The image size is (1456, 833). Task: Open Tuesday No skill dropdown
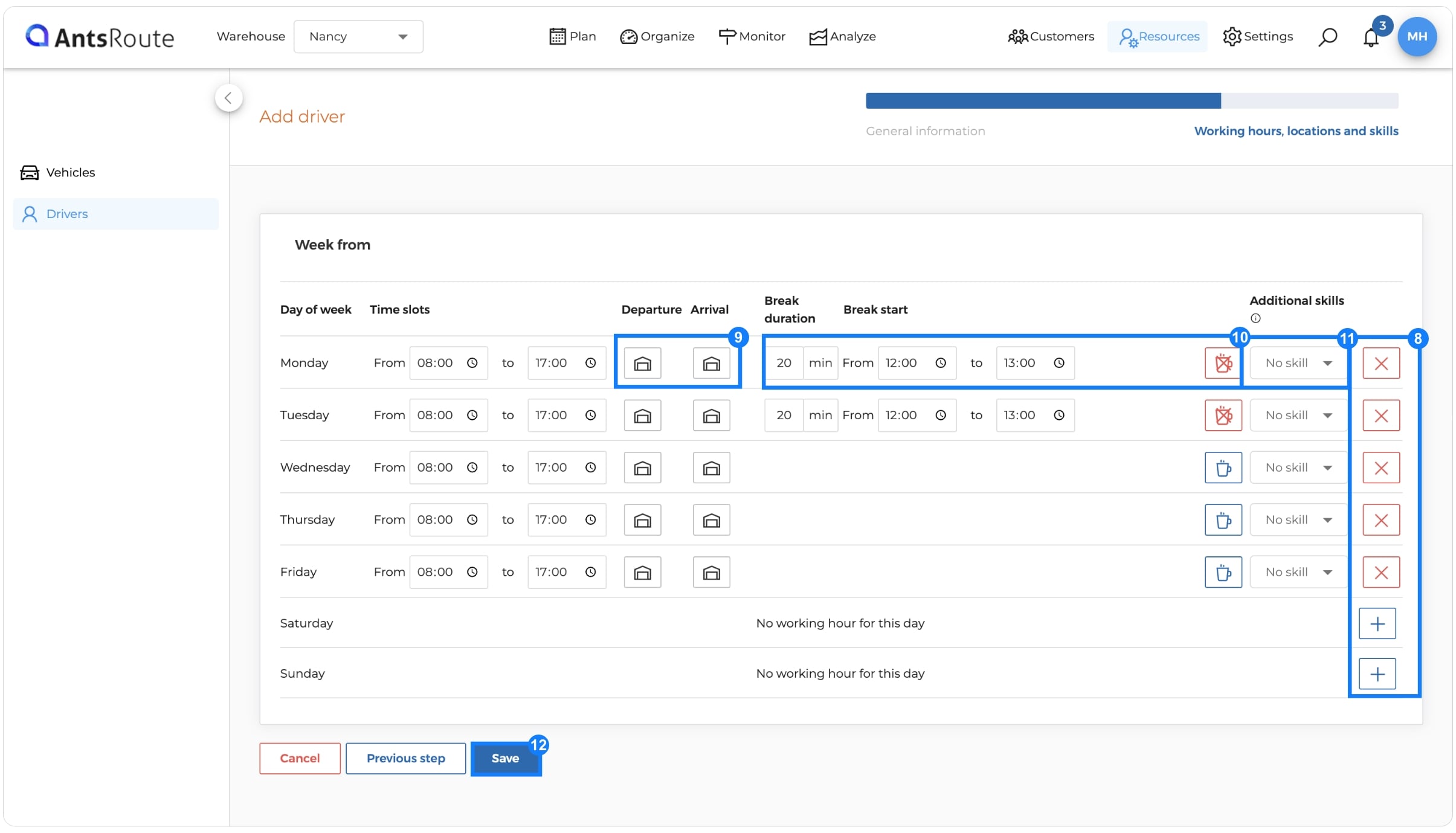coord(1298,416)
